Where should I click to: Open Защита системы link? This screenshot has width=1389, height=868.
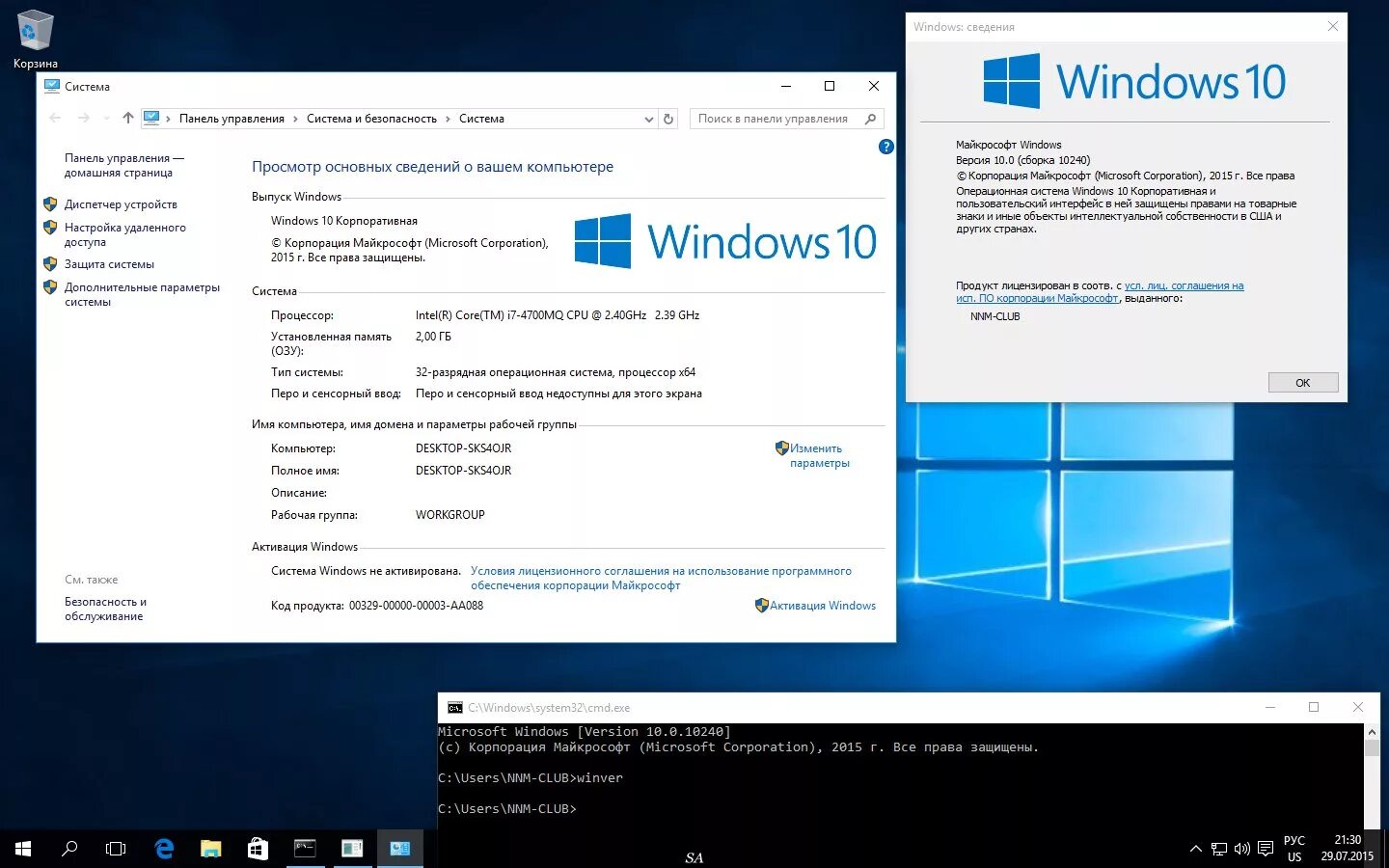click(x=109, y=264)
